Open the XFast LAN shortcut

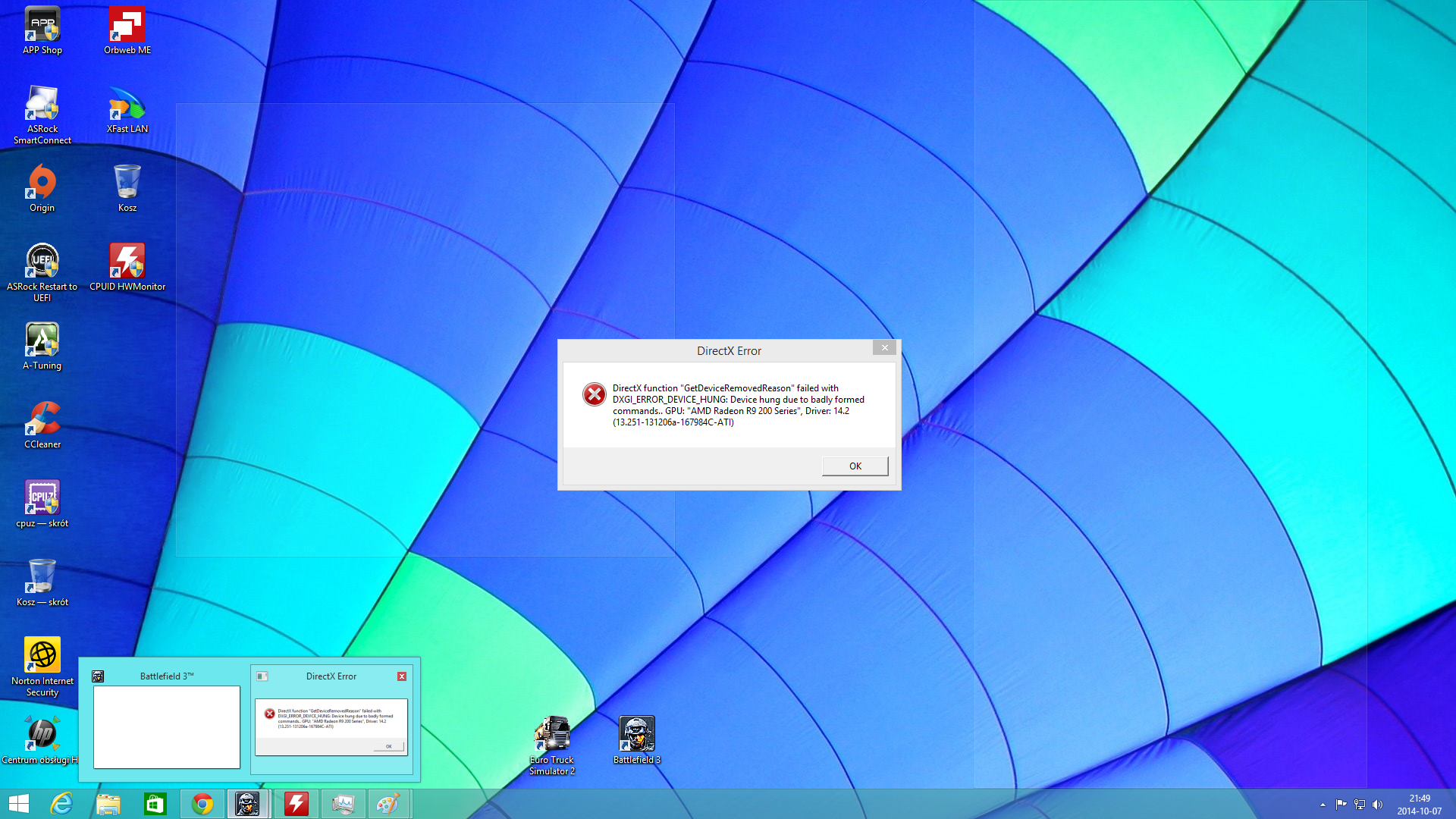tap(127, 110)
